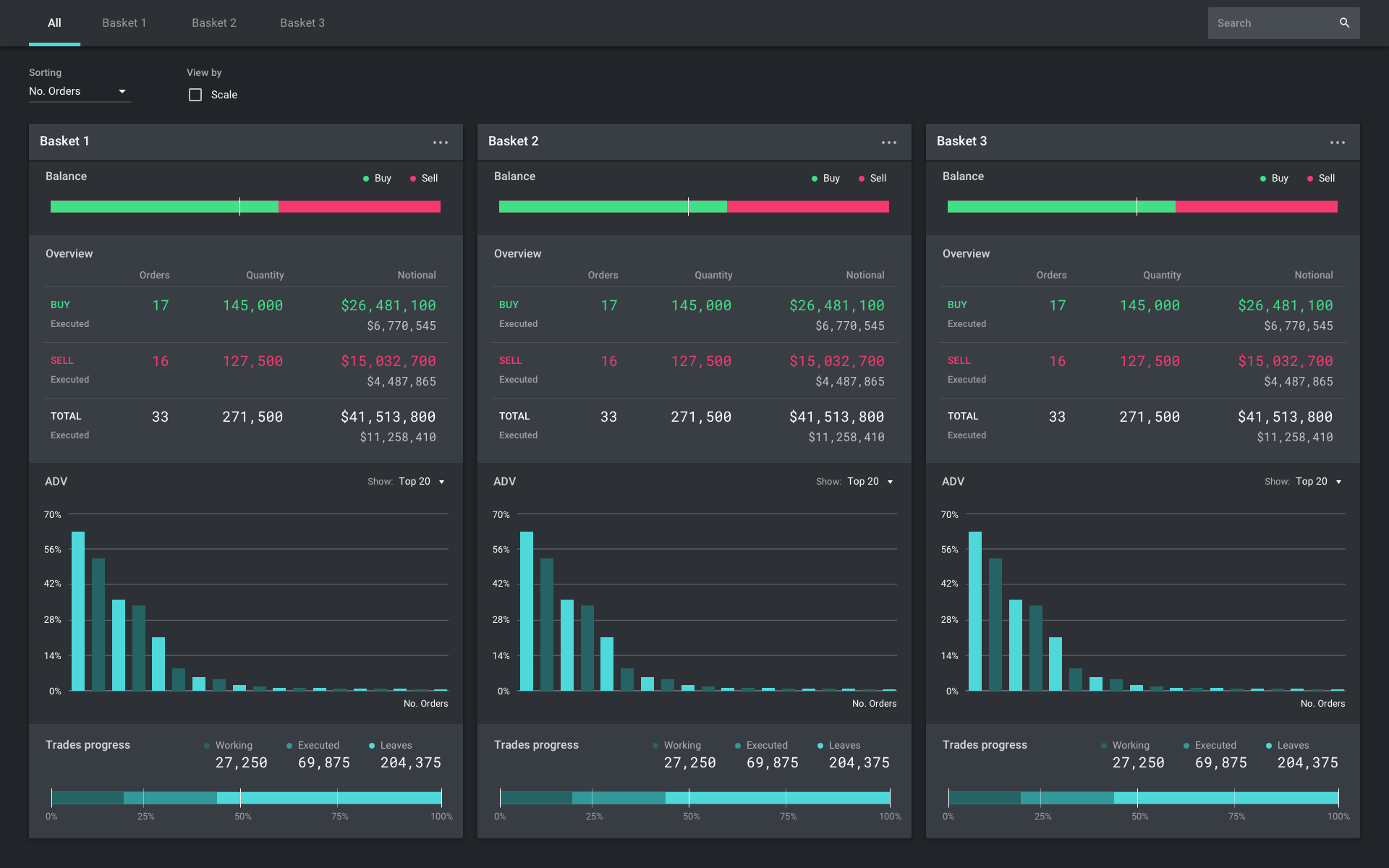Click the Sell legend dot in Basket 2
The image size is (1389, 868).
click(861, 179)
